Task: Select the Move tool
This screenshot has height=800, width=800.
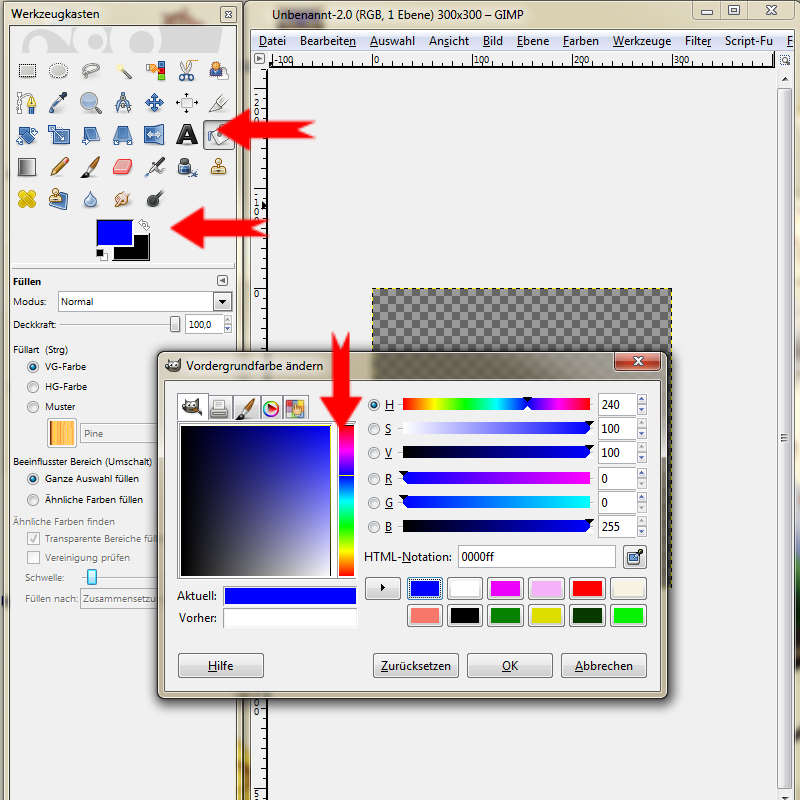Action: [155, 103]
